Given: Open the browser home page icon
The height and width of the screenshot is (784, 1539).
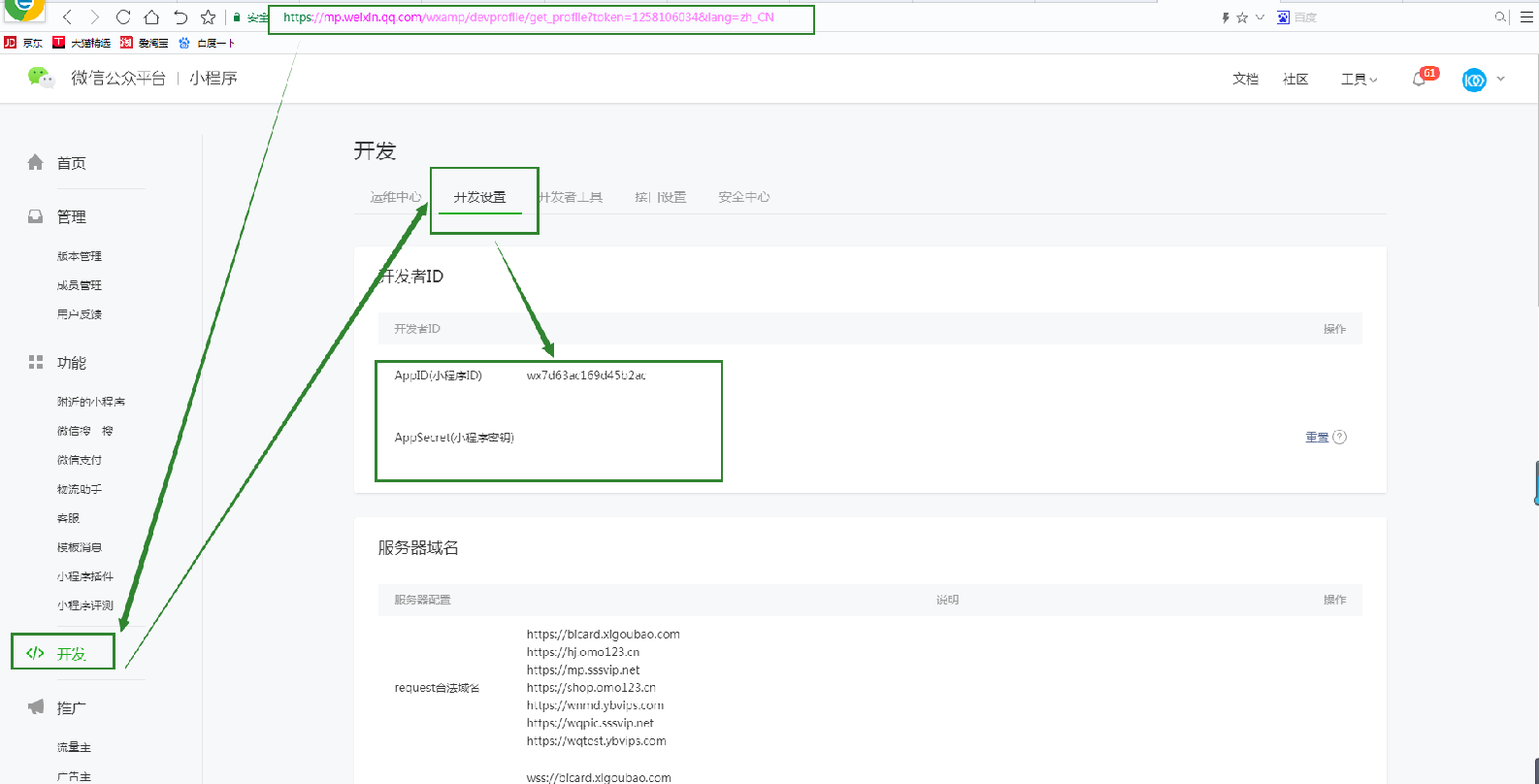Looking at the screenshot, I should [151, 17].
